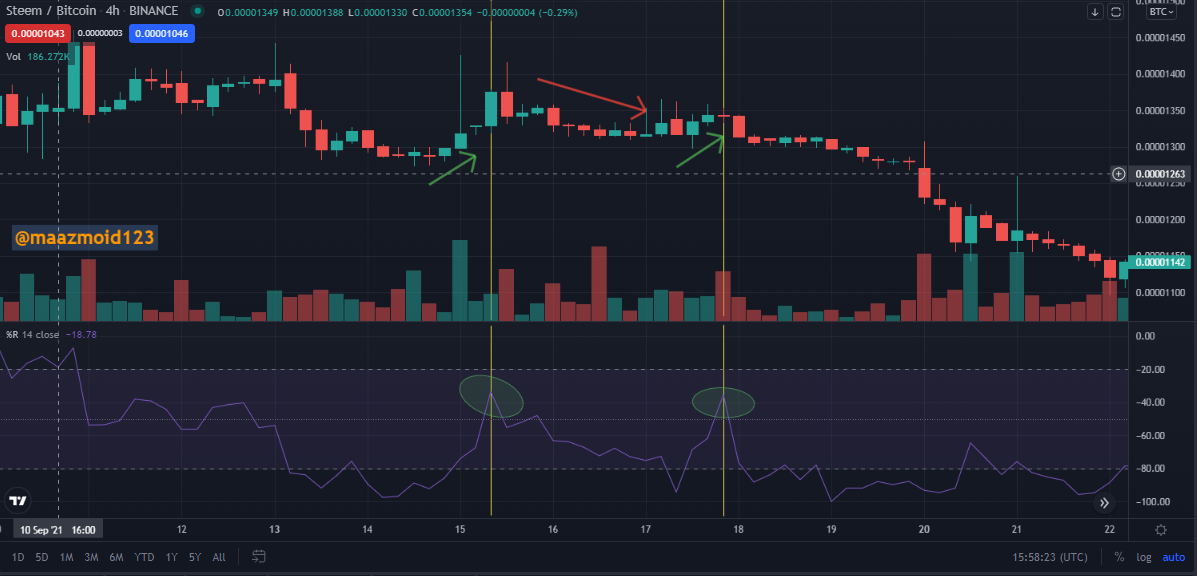1197x576 pixels.
Task: Select the 1Y time range
Action: click(x=171, y=557)
